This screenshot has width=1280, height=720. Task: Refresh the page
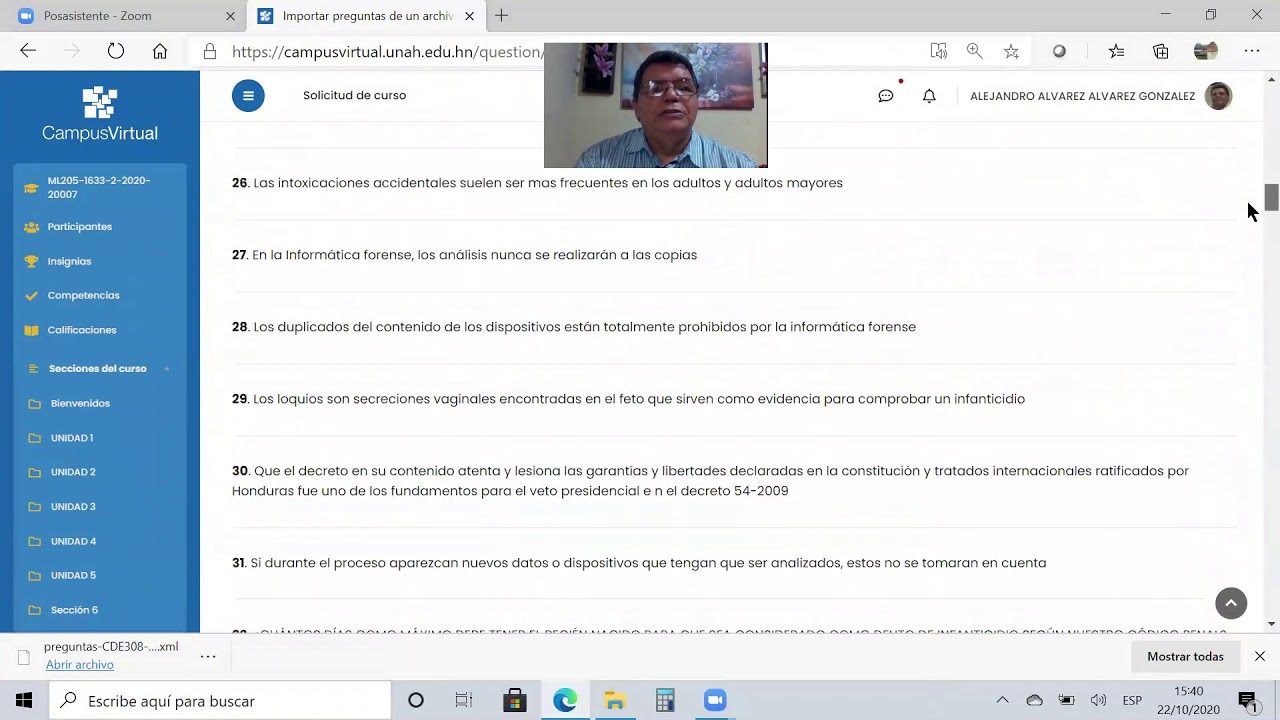coord(116,51)
